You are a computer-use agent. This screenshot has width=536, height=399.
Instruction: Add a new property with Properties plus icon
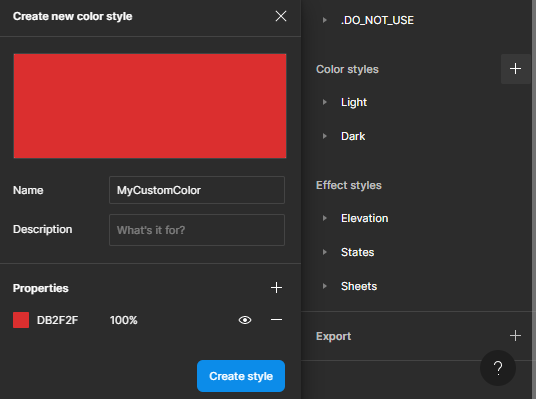tap(276, 288)
